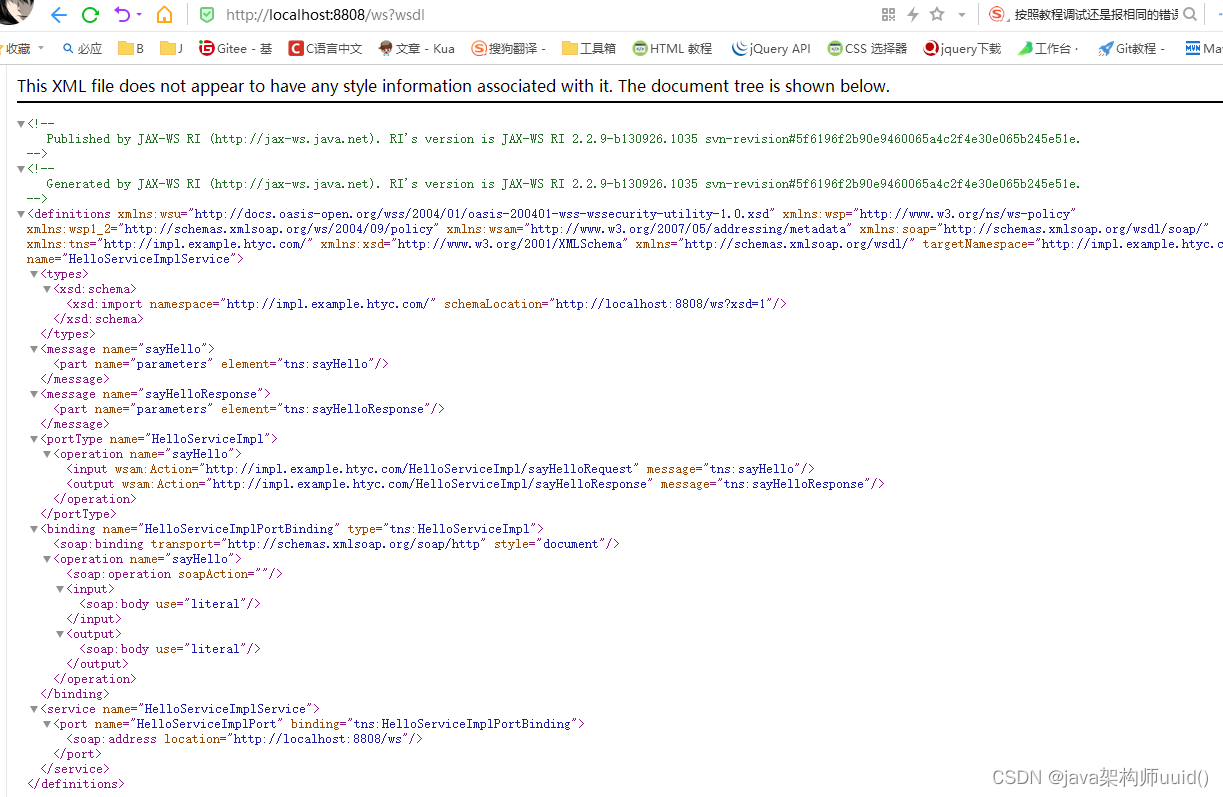
Task: Star the page to add it to favorites
Action: tap(936, 15)
